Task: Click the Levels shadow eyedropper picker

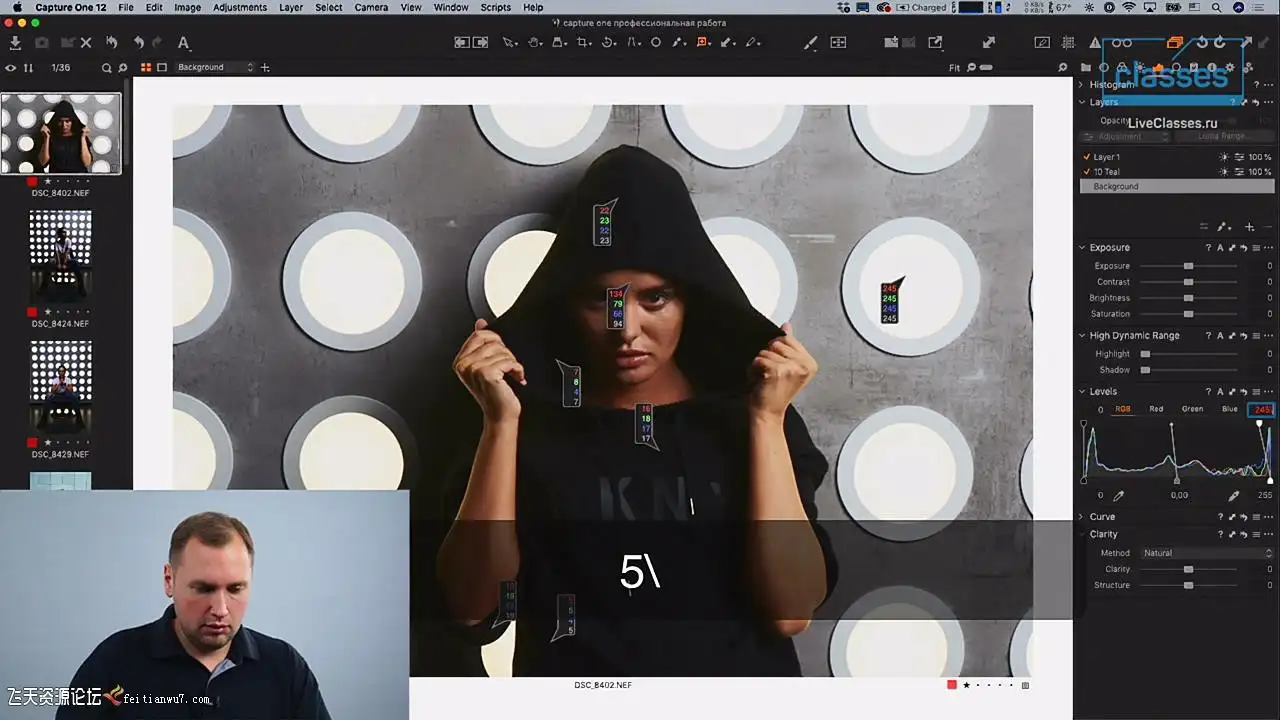Action: point(1118,495)
